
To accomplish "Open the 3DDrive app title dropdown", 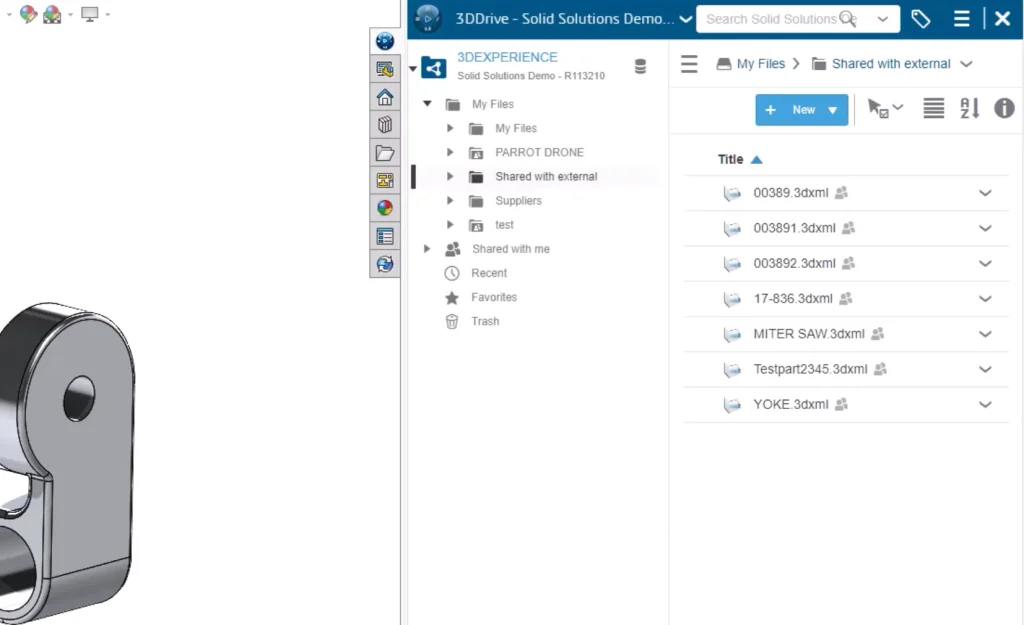I will [x=686, y=20].
